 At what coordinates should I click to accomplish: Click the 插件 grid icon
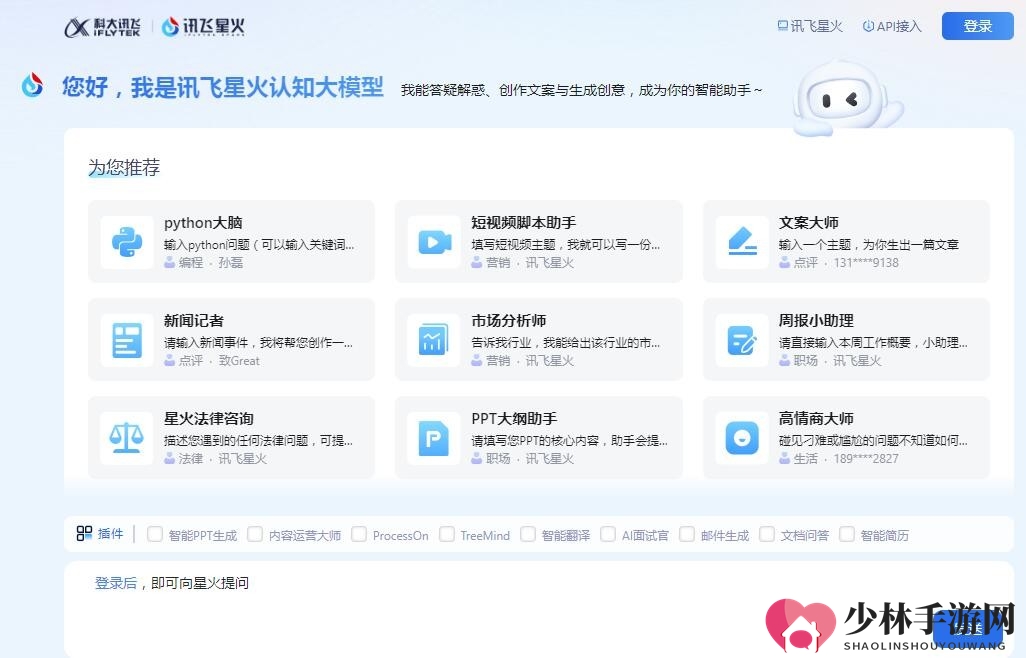tap(84, 534)
